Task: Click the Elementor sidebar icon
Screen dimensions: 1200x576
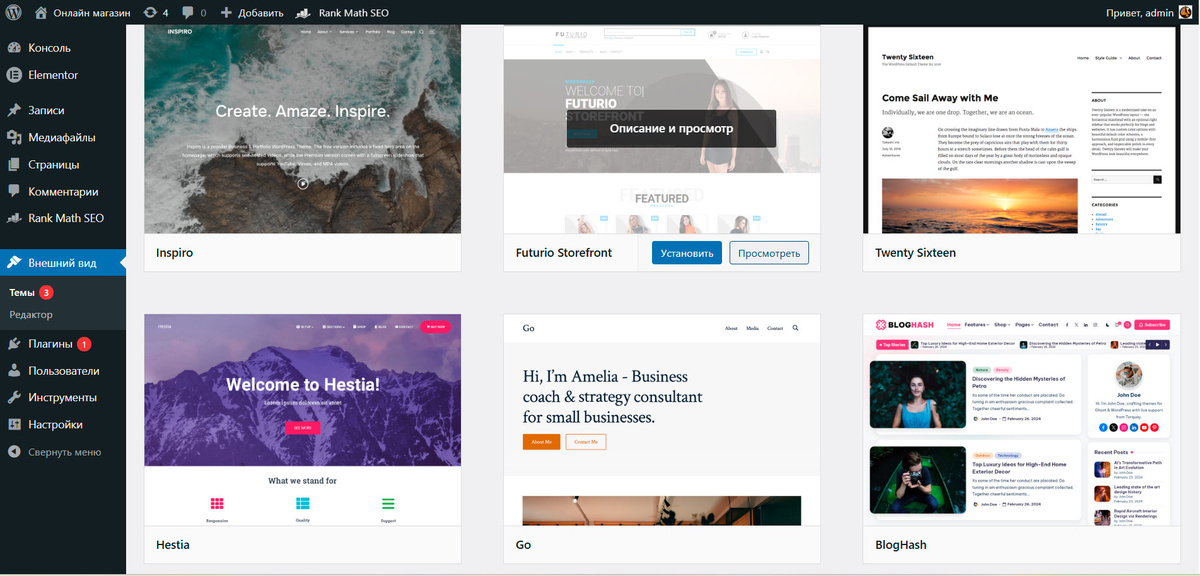Action: pos(14,75)
